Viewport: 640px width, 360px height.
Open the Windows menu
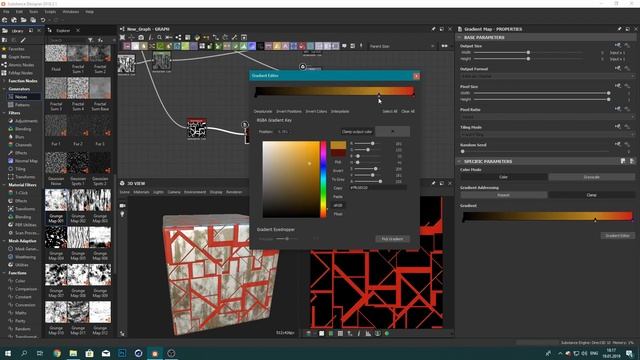click(x=71, y=12)
